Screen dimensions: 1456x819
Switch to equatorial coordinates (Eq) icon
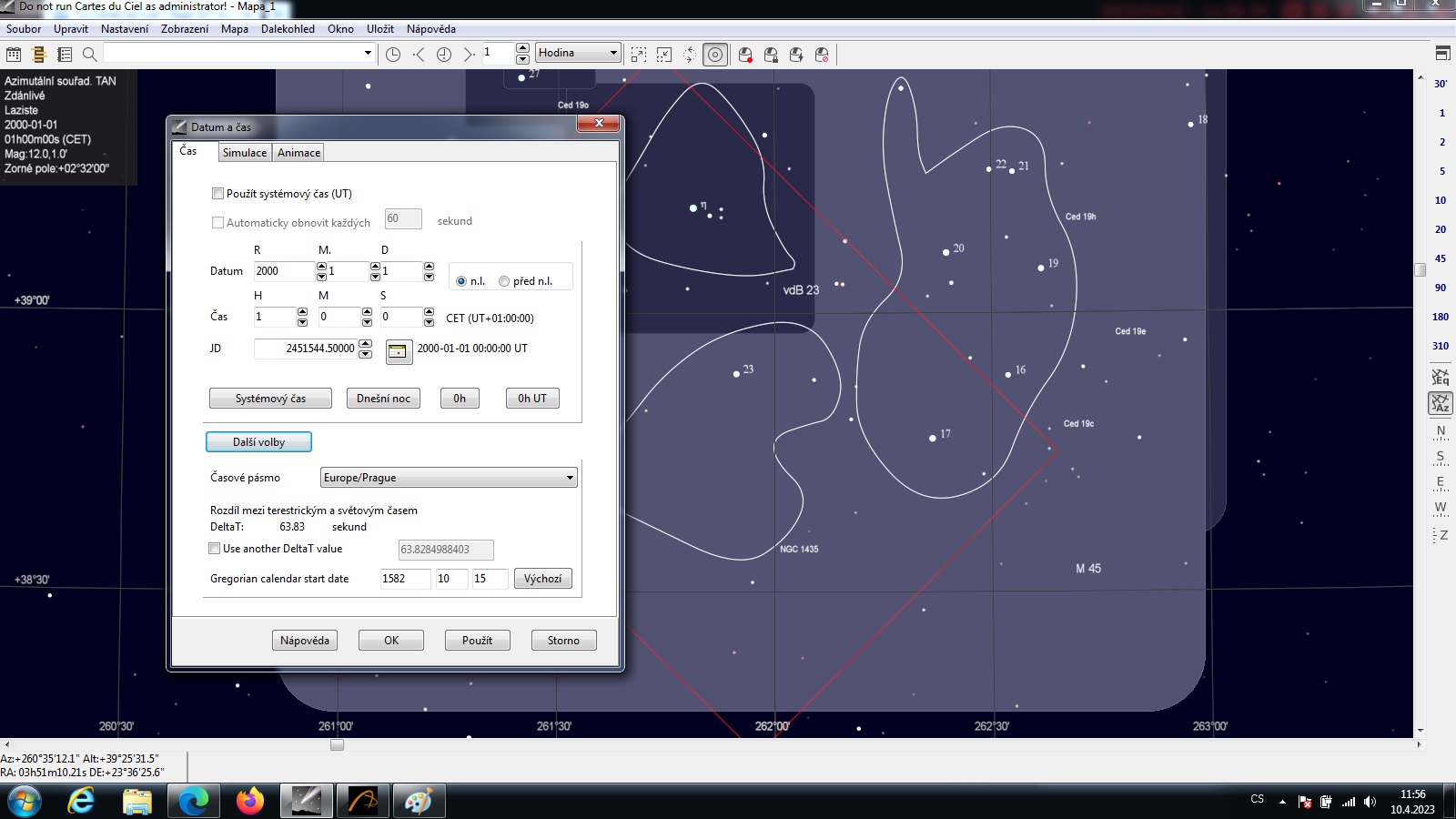[1440, 377]
